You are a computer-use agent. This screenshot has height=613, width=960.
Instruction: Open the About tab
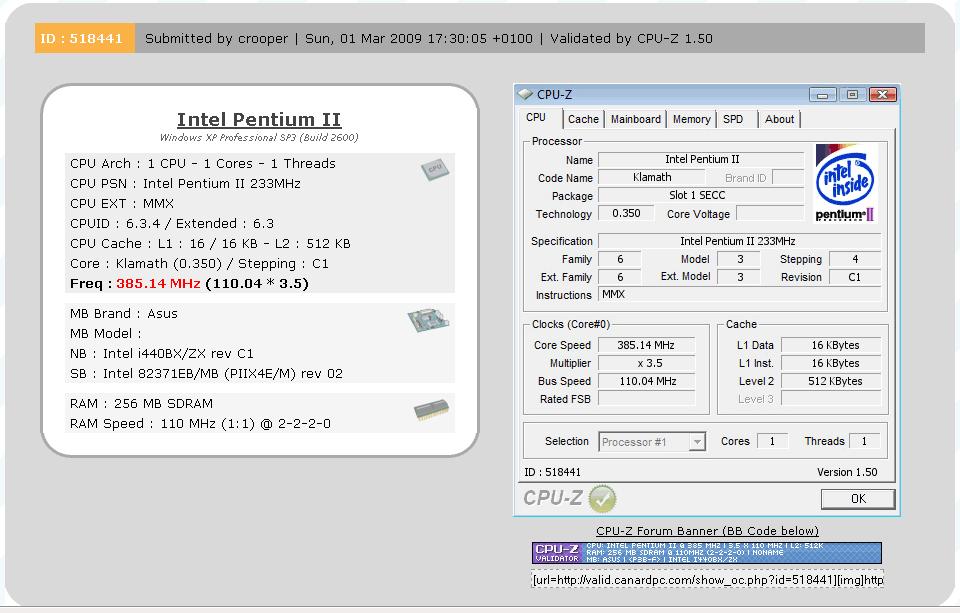[x=779, y=119]
